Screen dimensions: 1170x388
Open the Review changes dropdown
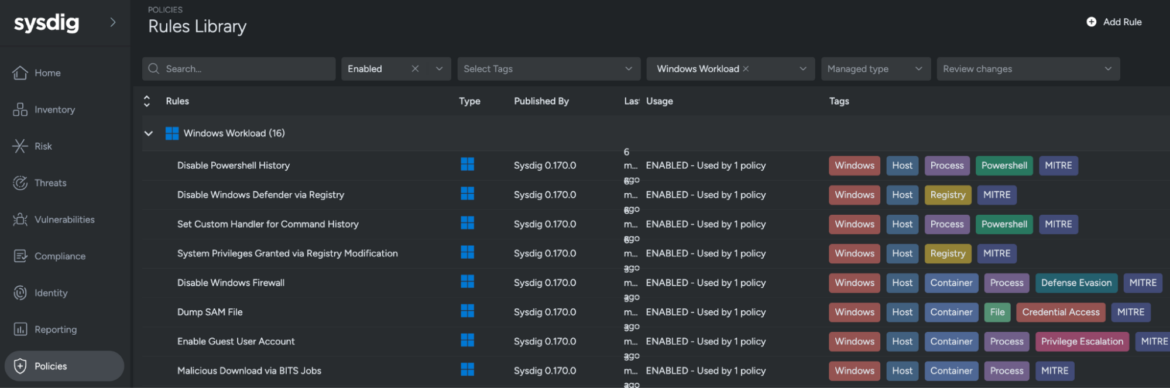(1028, 69)
